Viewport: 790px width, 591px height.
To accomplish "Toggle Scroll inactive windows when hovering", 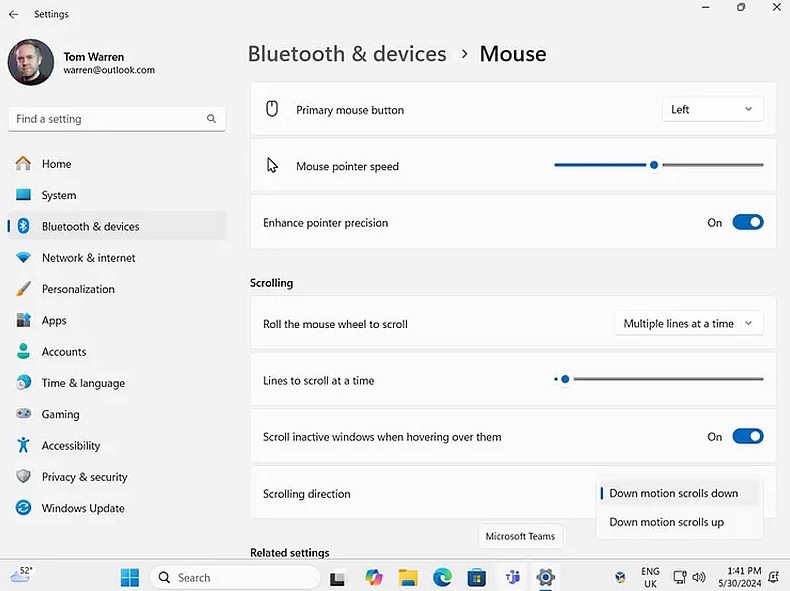I will [x=748, y=436].
